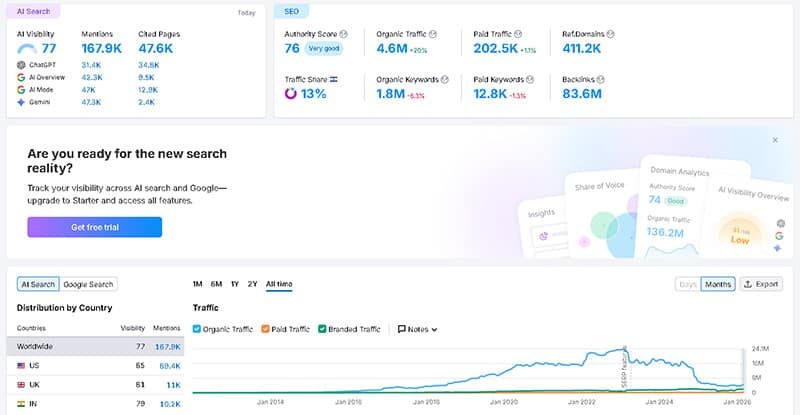
Task: Select the 2Y time range
Action: (252, 284)
